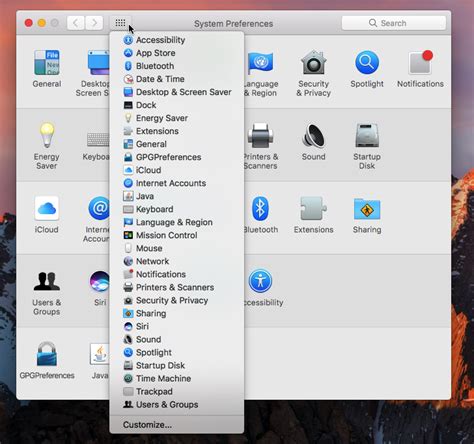Open the Java pane icon in grid
474x444 pixels.
(x=99, y=354)
